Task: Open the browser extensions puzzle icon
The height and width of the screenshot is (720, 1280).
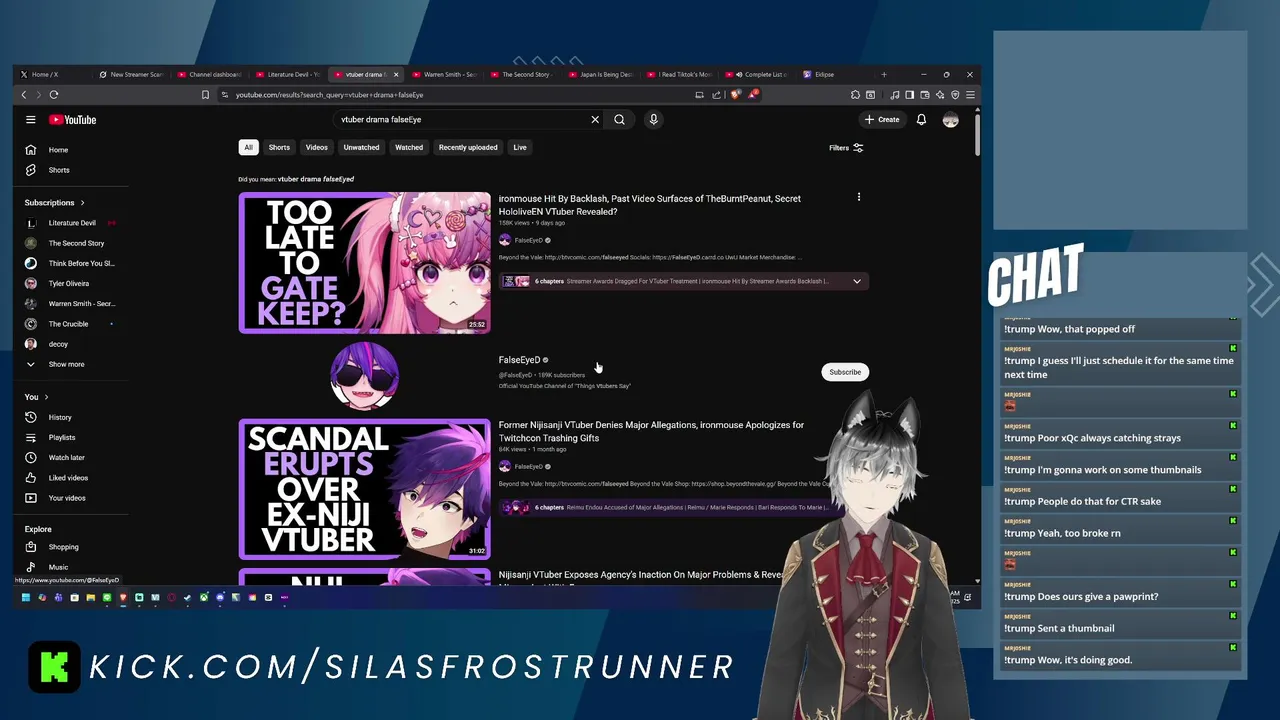Action: tap(855, 95)
